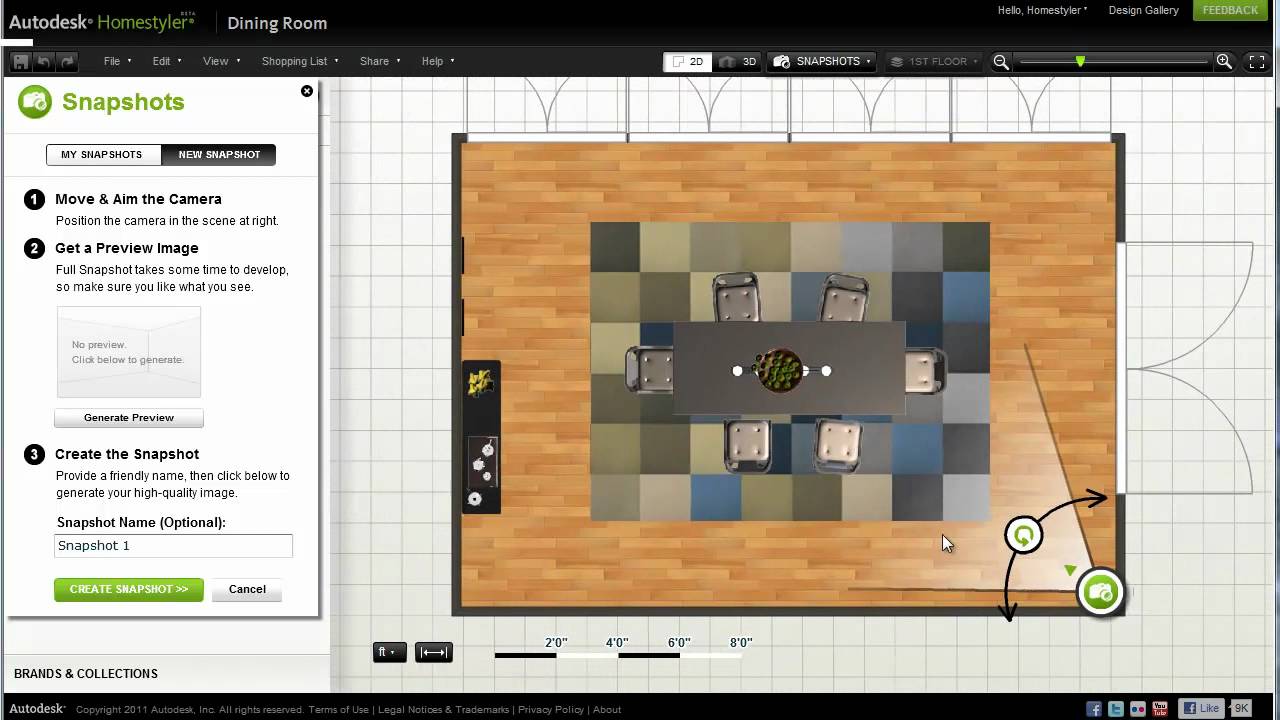Click the empty preview image placeholder
Viewport: 1280px width, 720px height.
tap(129, 352)
